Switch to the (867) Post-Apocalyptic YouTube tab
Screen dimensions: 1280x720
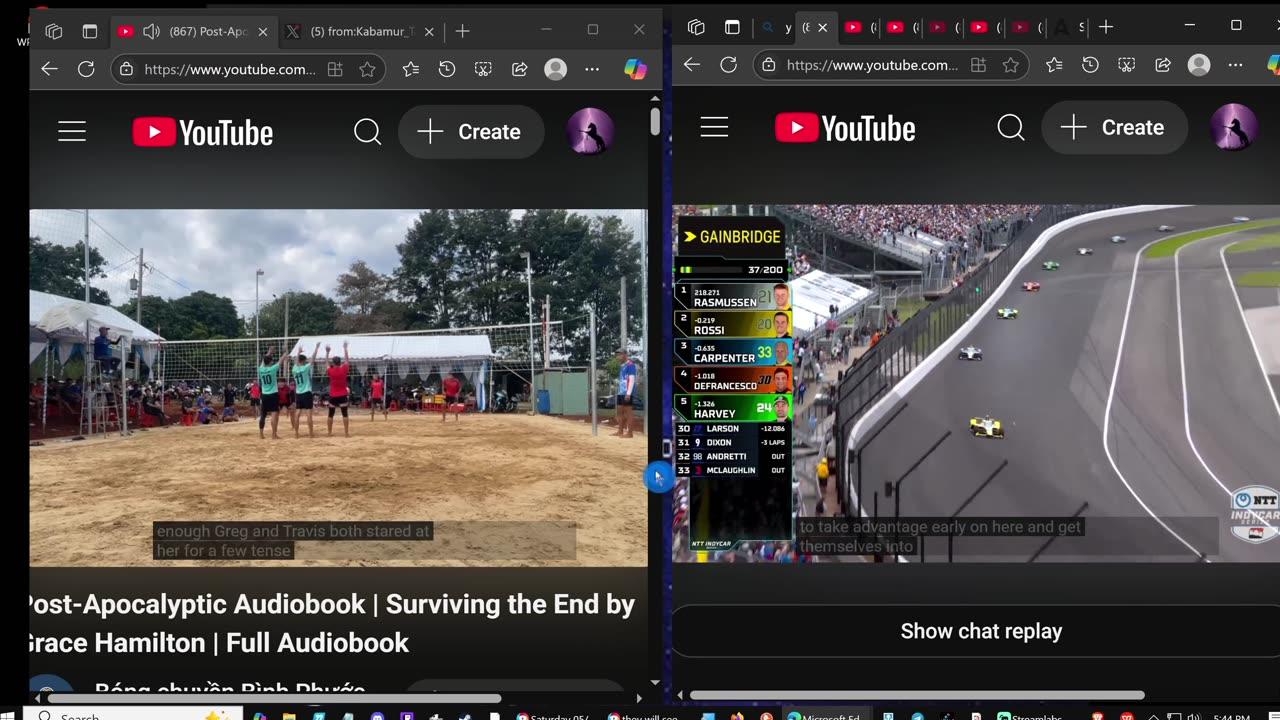point(192,31)
